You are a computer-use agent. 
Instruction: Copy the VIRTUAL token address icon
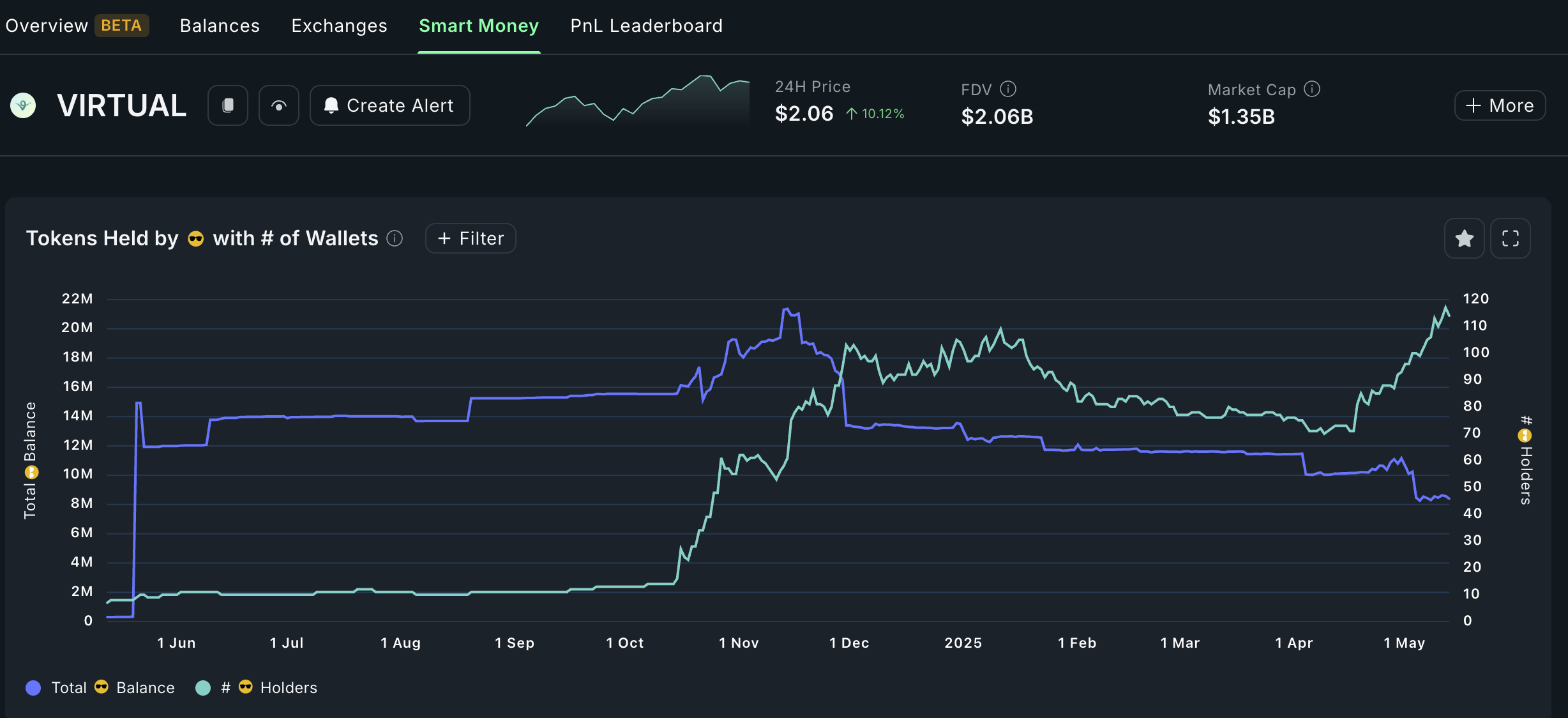point(228,105)
